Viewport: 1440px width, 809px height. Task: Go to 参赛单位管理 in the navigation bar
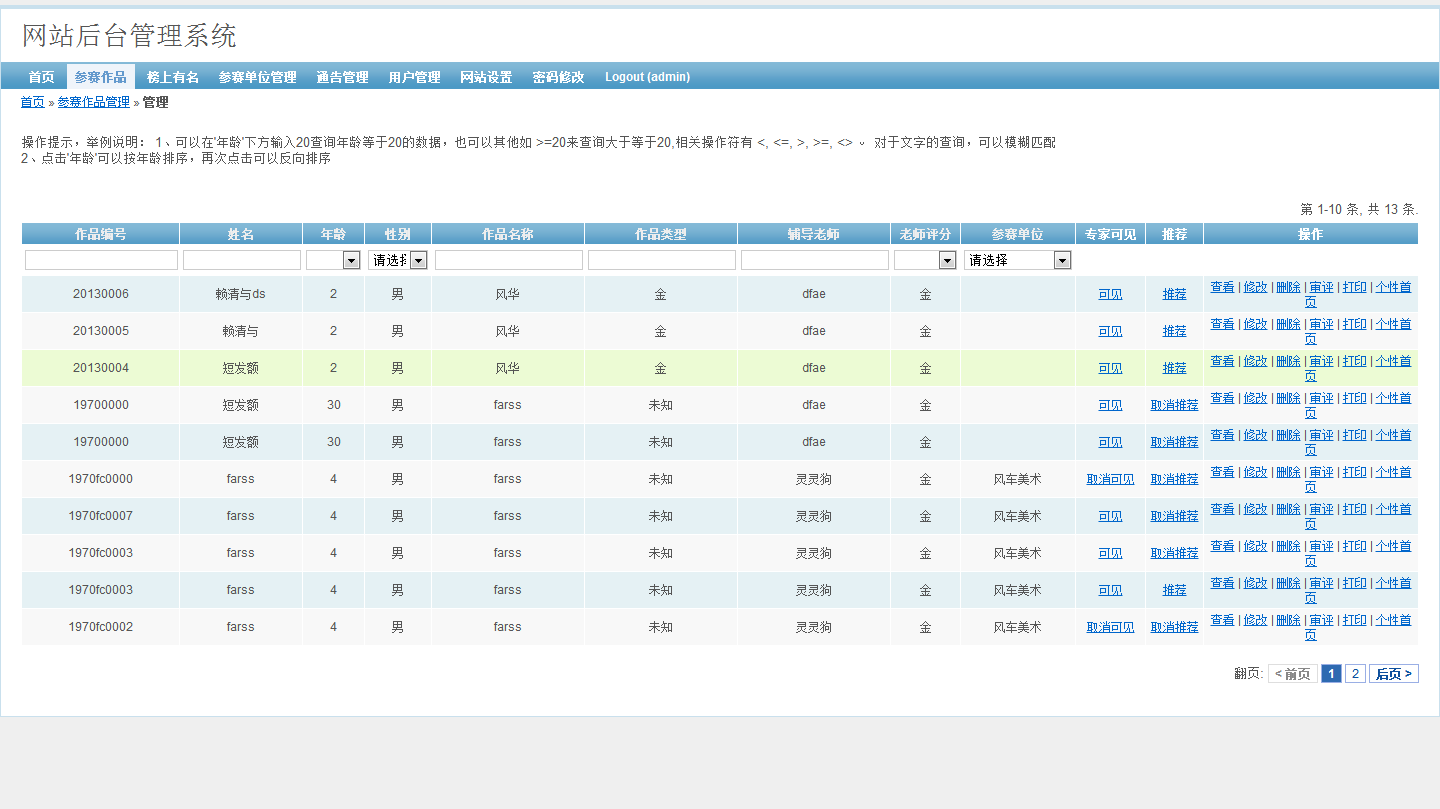pyautogui.click(x=257, y=77)
